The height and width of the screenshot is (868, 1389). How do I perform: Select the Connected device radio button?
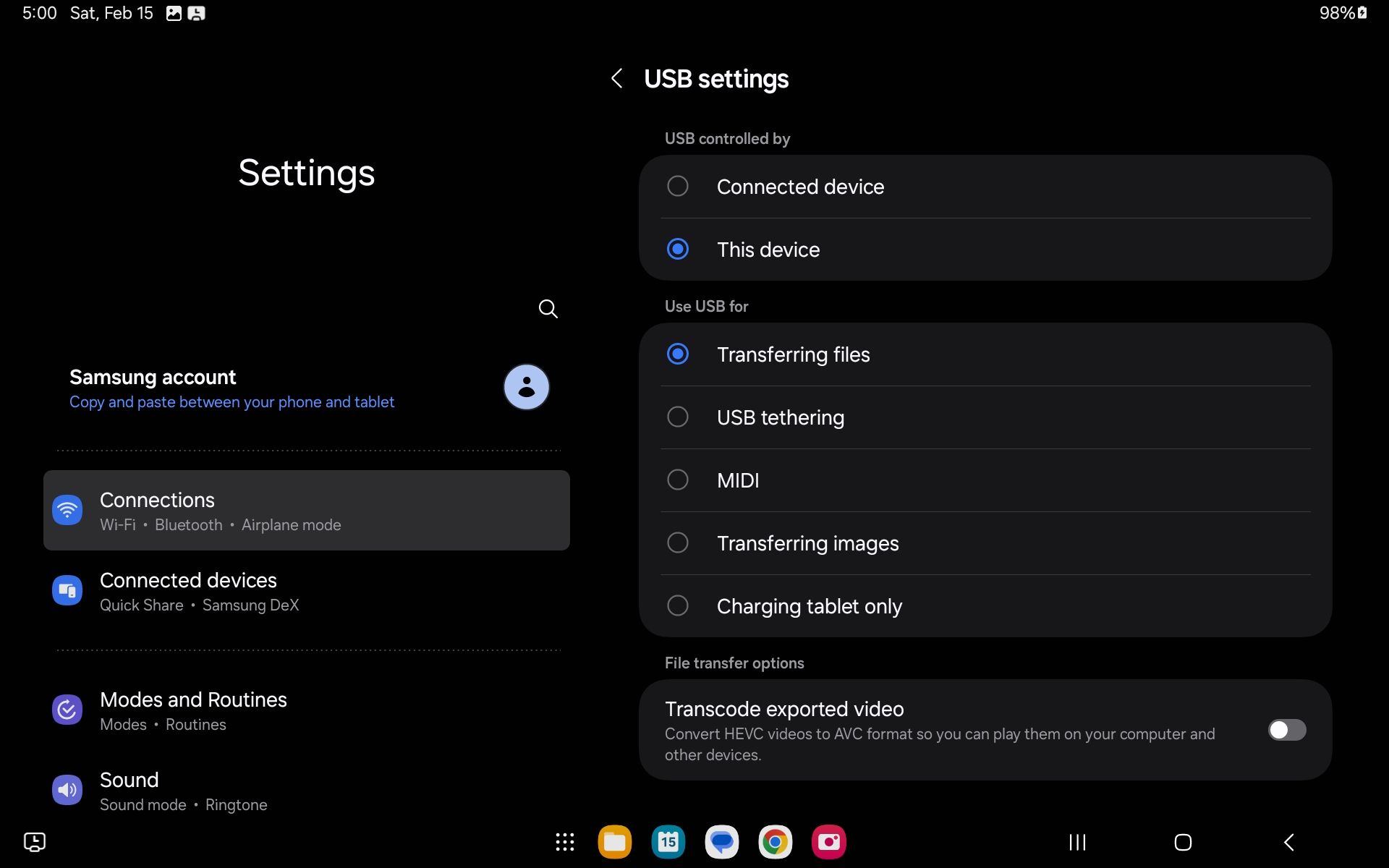pyautogui.click(x=678, y=187)
